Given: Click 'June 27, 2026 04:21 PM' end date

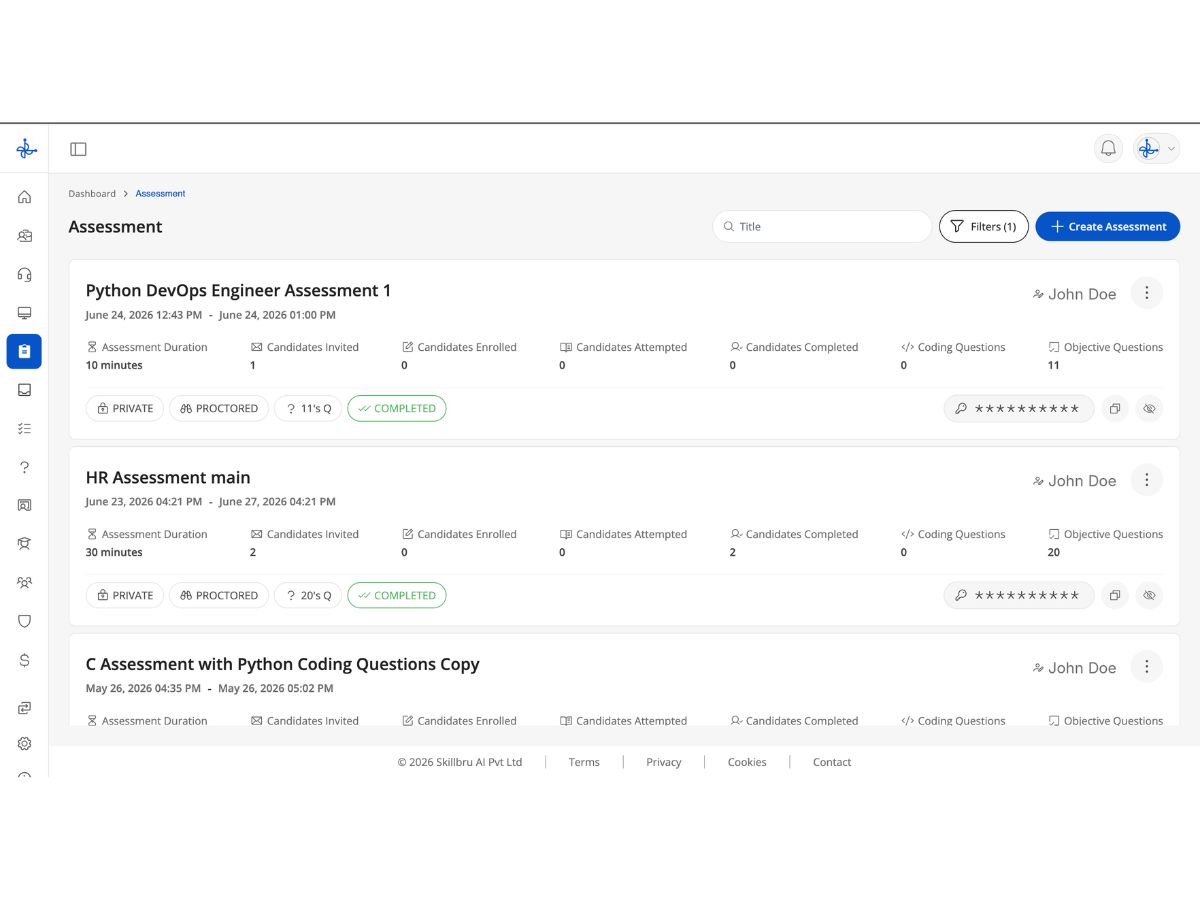Looking at the screenshot, I should [x=277, y=502].
